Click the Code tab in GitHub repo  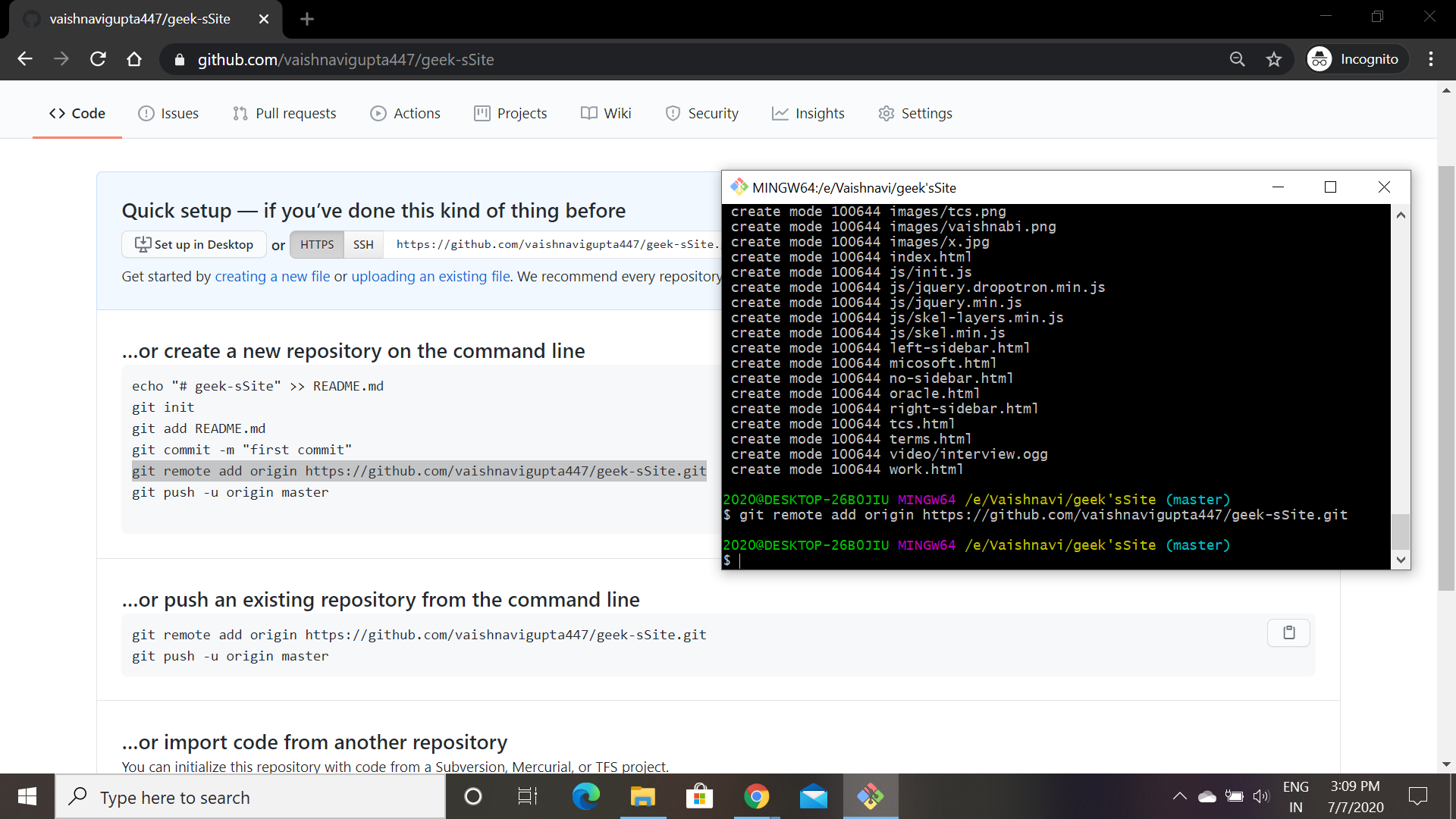78,113
